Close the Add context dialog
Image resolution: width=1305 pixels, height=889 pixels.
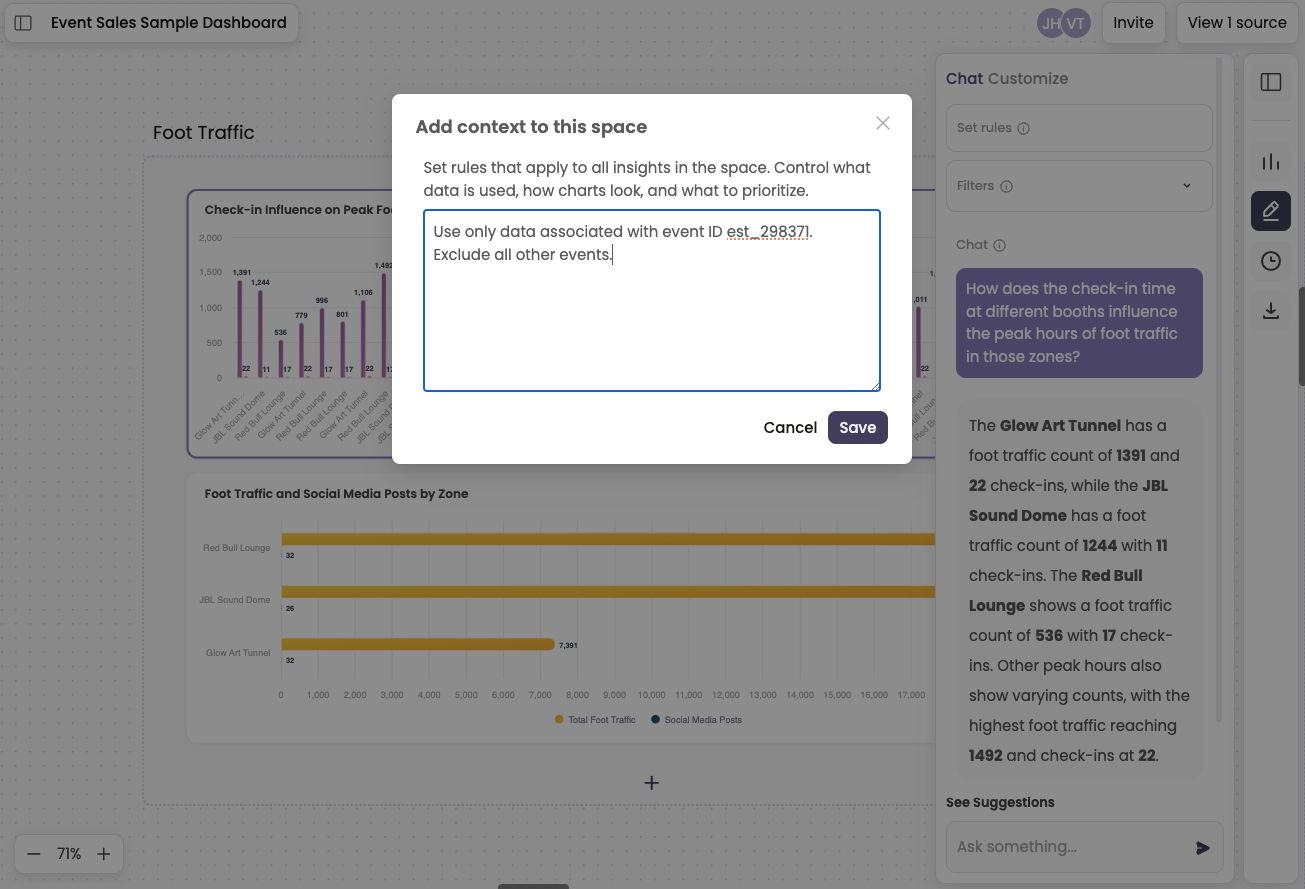(882, 123)
